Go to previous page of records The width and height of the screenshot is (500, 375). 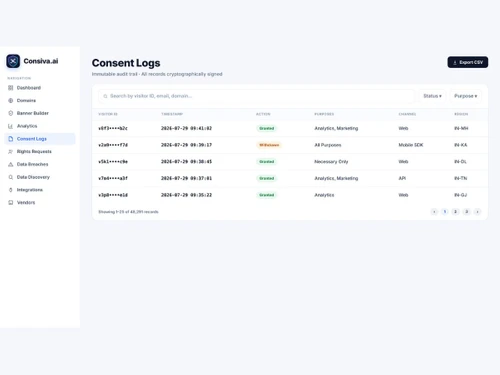click(x=434, y=212)
